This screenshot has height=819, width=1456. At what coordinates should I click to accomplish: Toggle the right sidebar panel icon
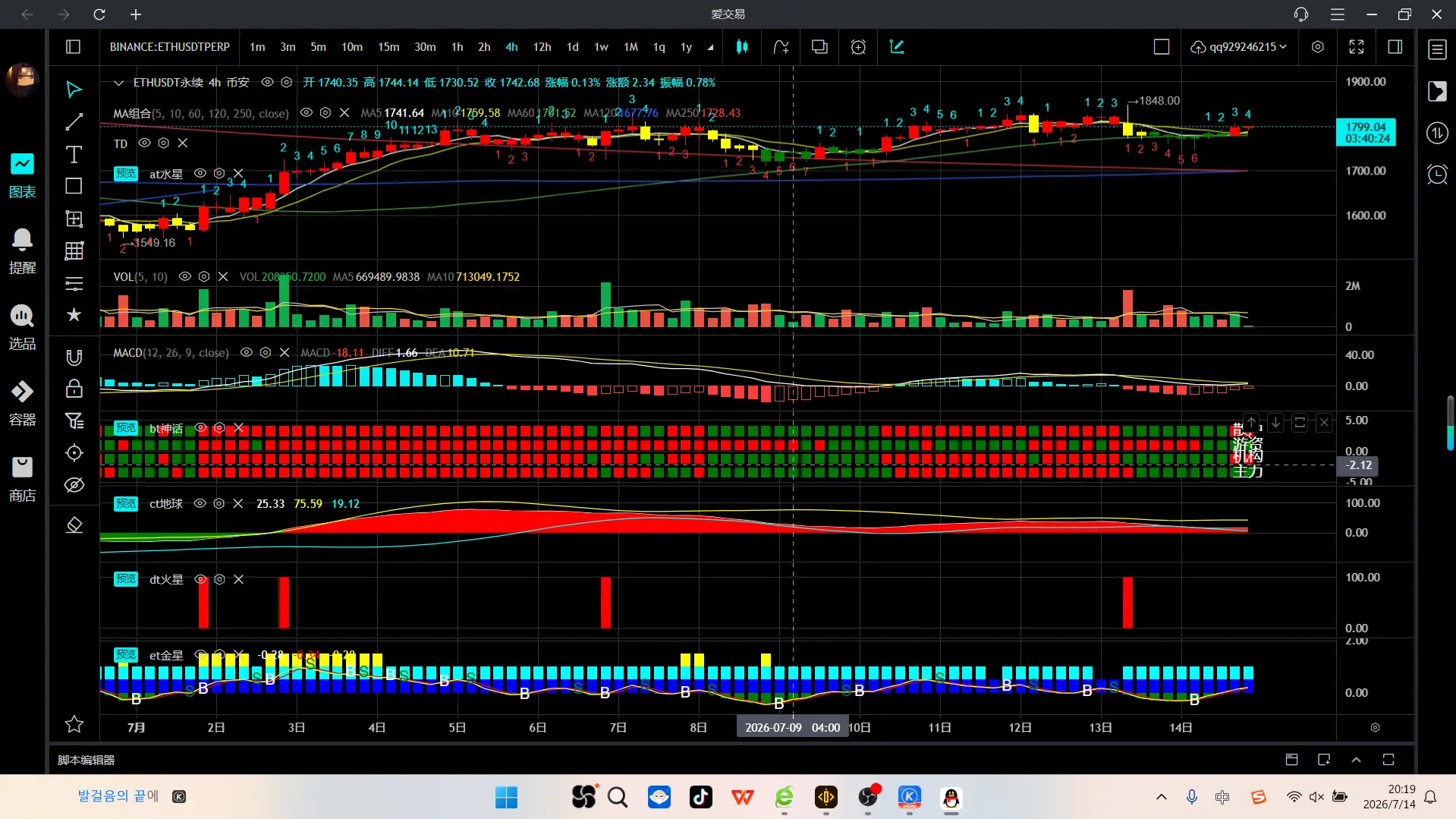coord(1395,47)
